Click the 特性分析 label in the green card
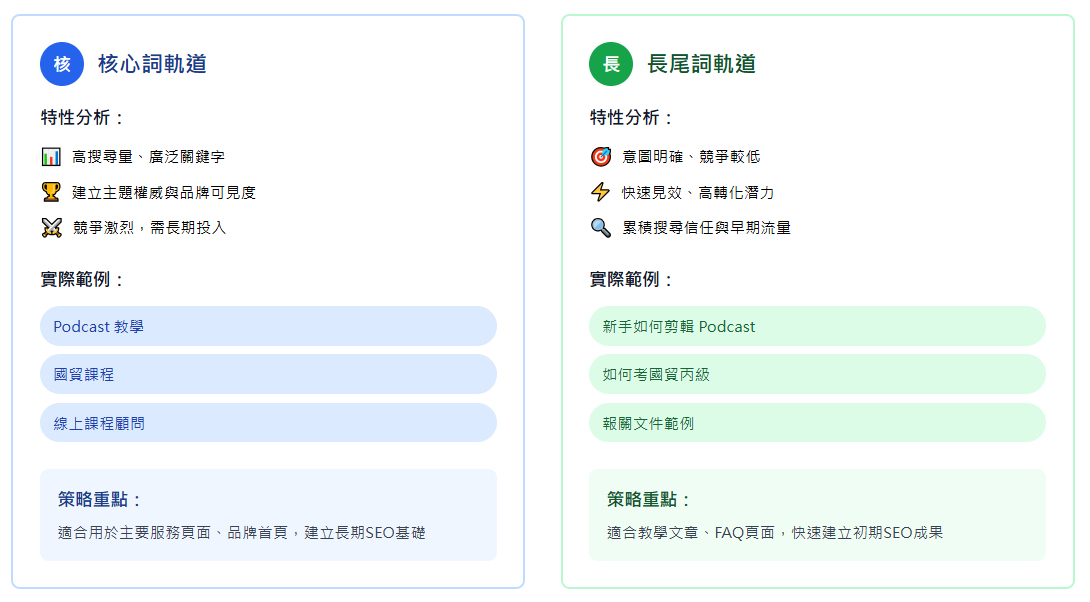The image size is (1090, 602). pos(632,118)
